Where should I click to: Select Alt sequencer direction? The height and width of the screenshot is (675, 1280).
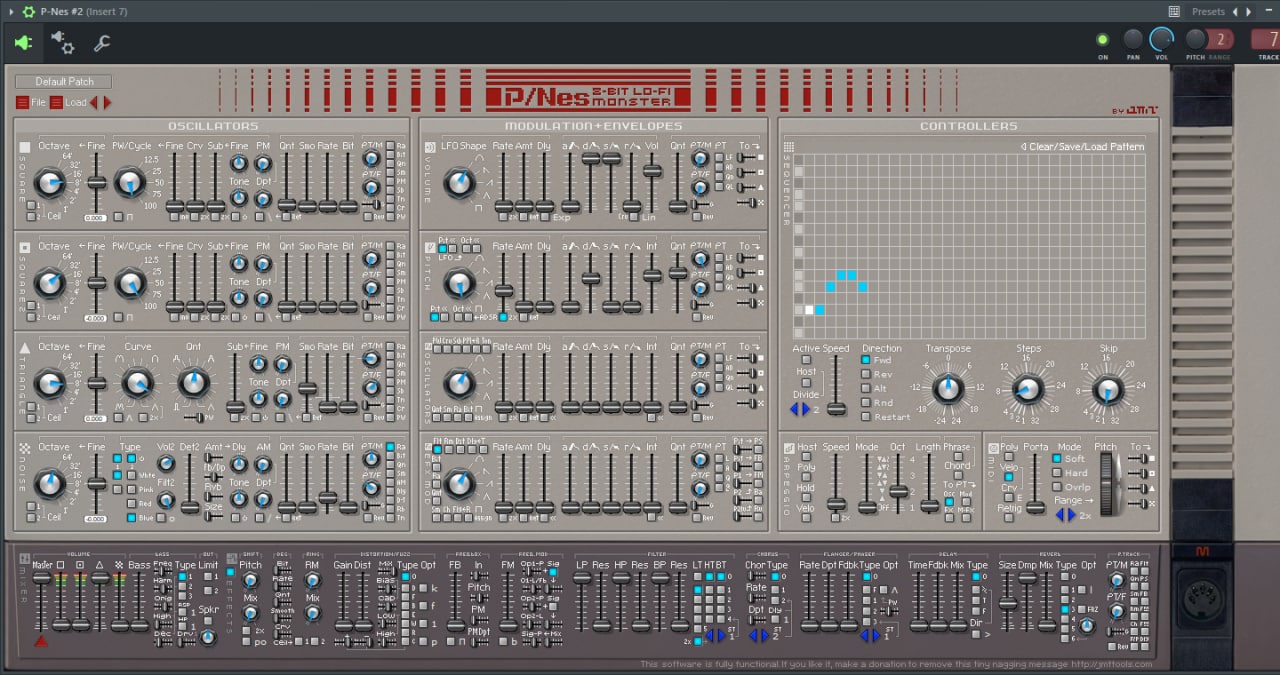pos(866,388)
